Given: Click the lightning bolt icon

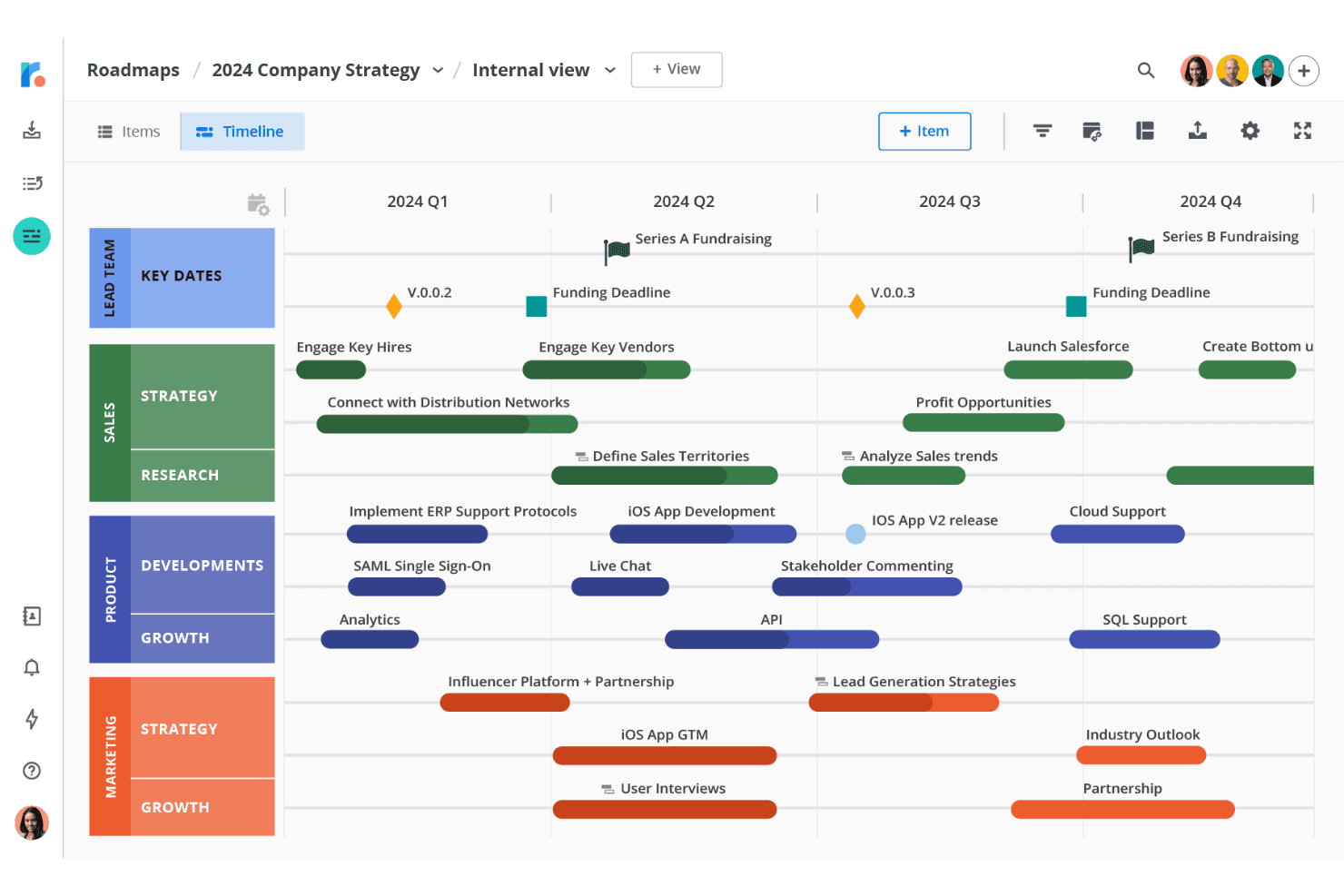Looking at the screenshot, I should pos(32,719).
